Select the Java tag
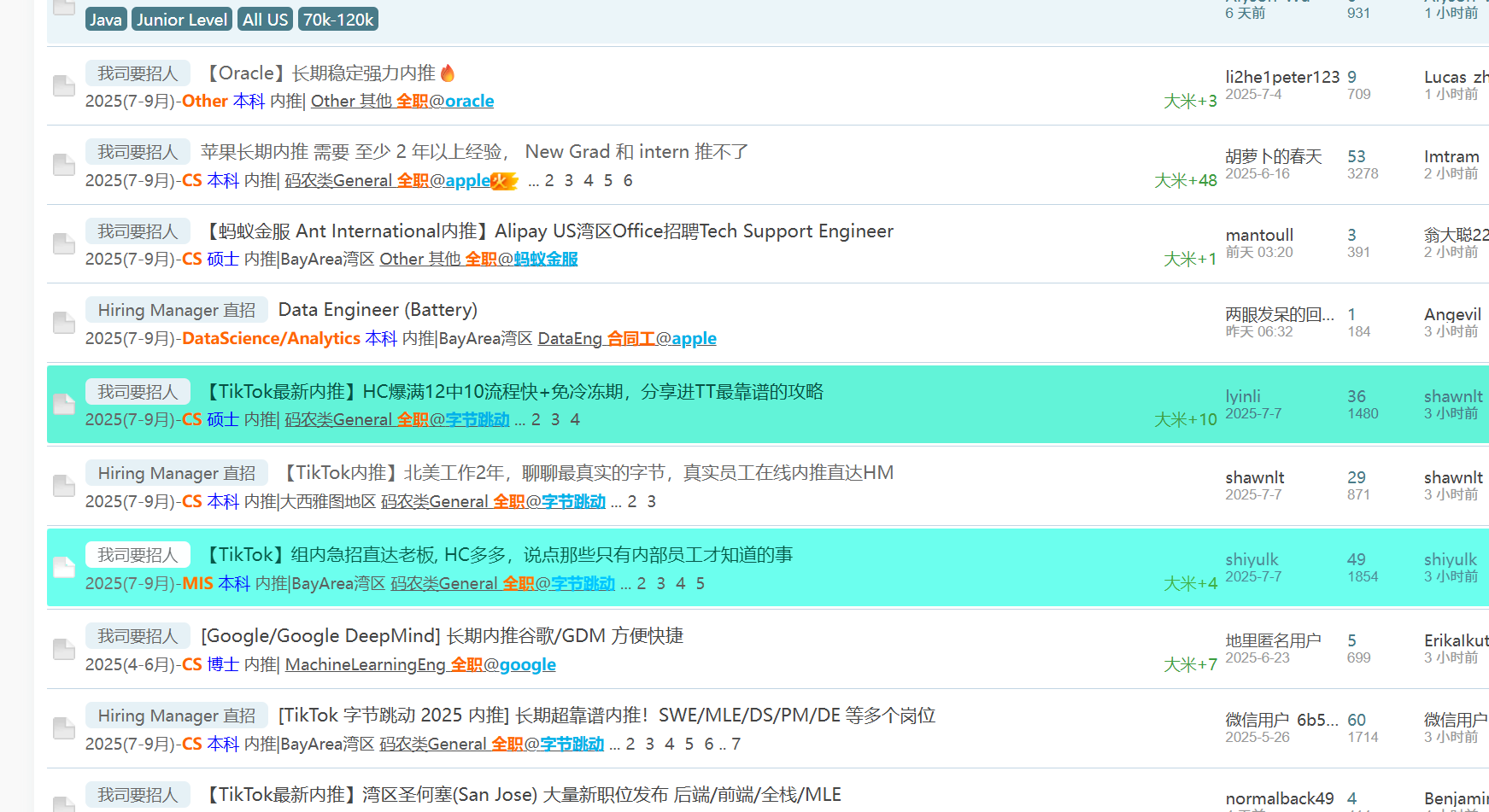 coord(106,20)
